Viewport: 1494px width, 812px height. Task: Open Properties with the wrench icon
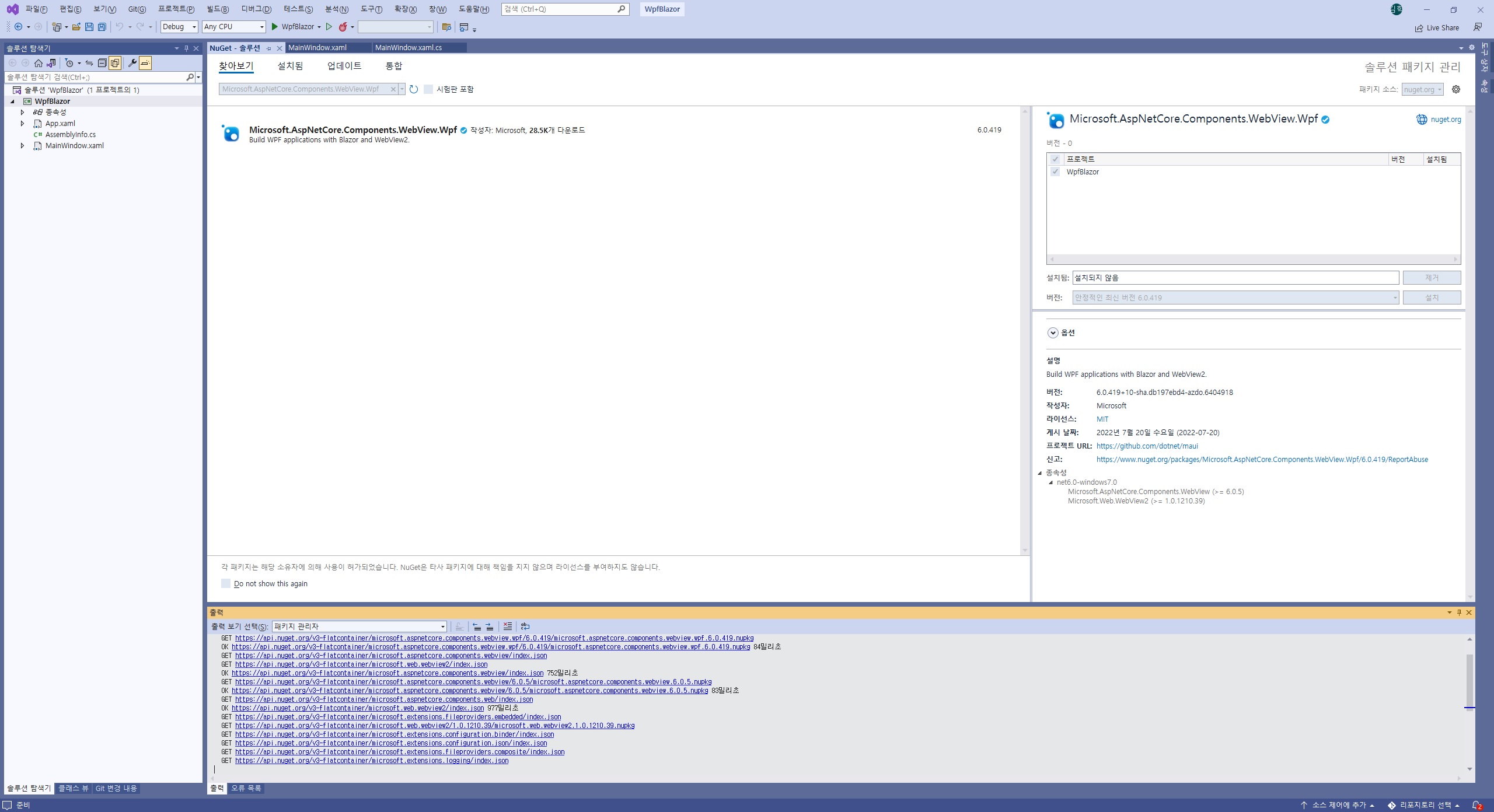pos(132,63)
